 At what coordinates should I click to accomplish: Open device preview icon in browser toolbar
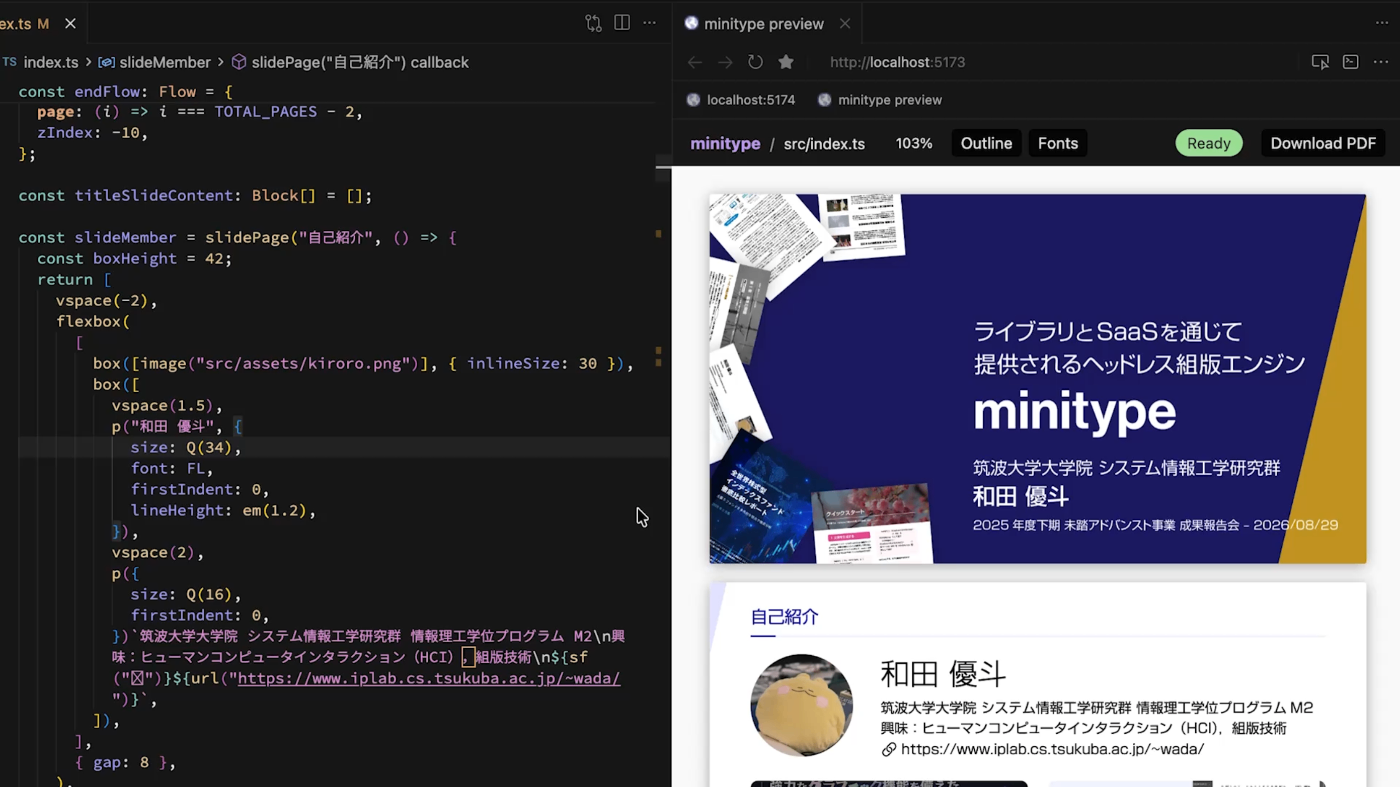1320,62
